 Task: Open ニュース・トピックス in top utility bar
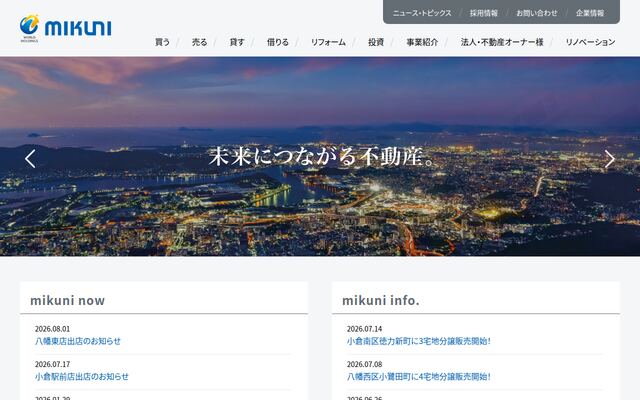point(422,13)
